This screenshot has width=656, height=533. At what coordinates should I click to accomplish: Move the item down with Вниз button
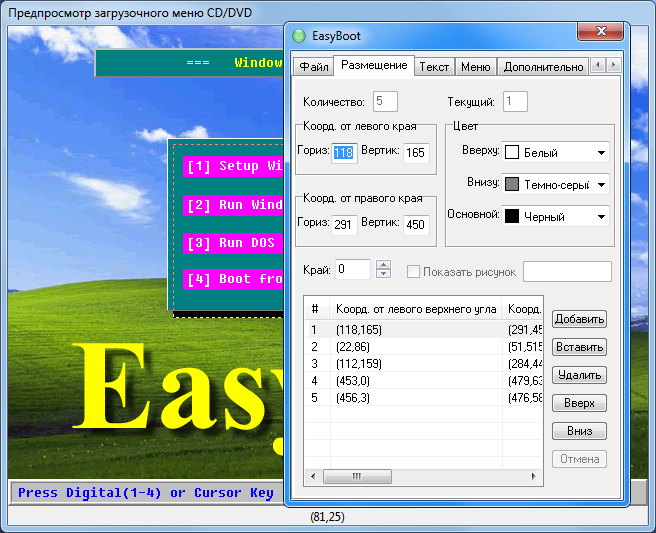pyautogui.click(x=579, y=431)
